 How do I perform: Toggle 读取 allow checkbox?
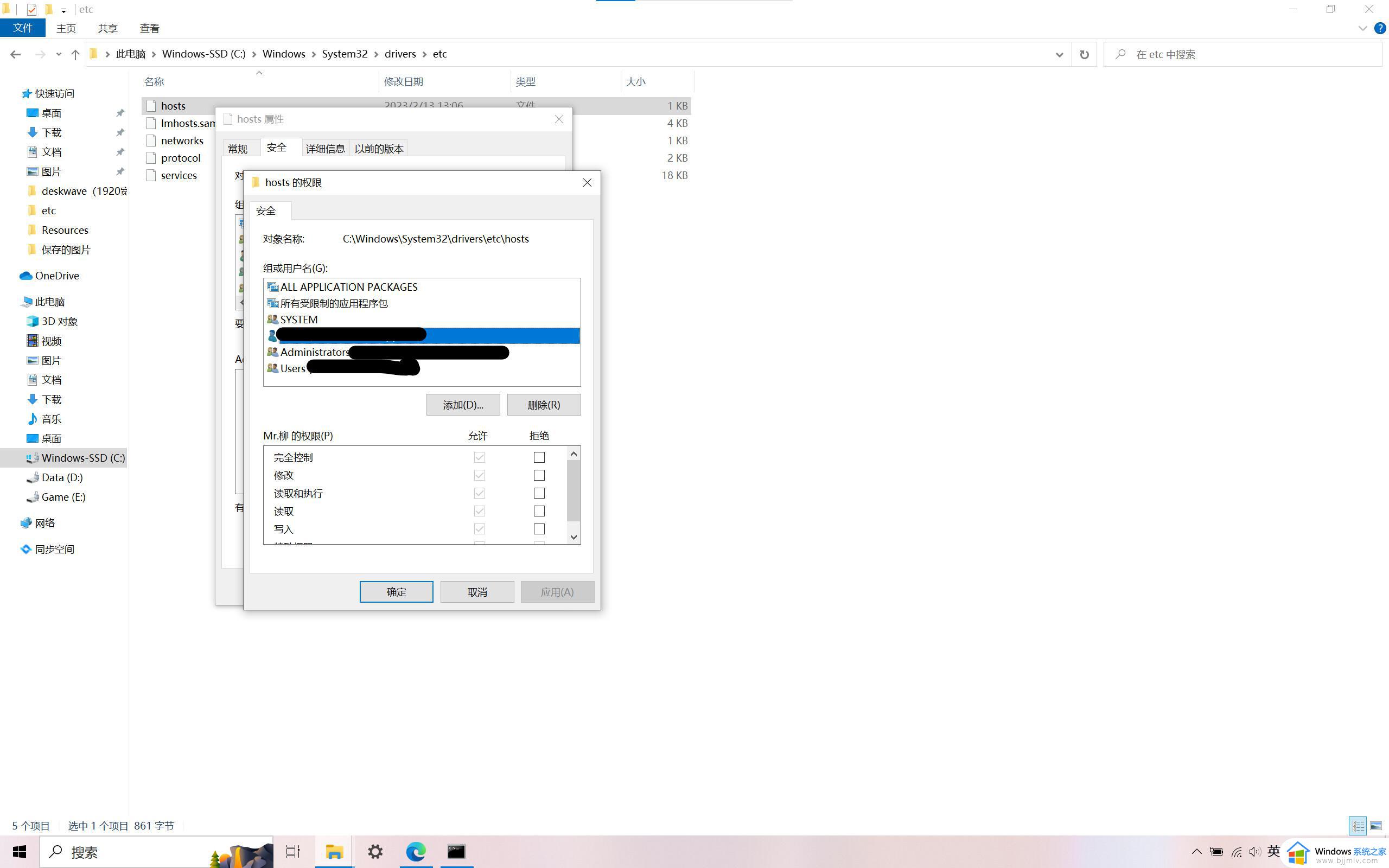tap(479, 511)
